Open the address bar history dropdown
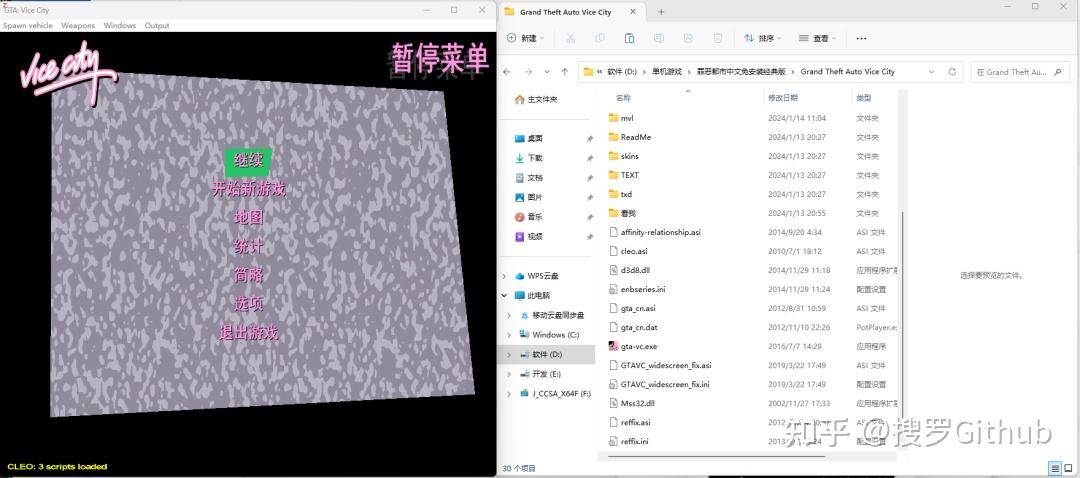1080x478 pixels. (x=932, y=72)
